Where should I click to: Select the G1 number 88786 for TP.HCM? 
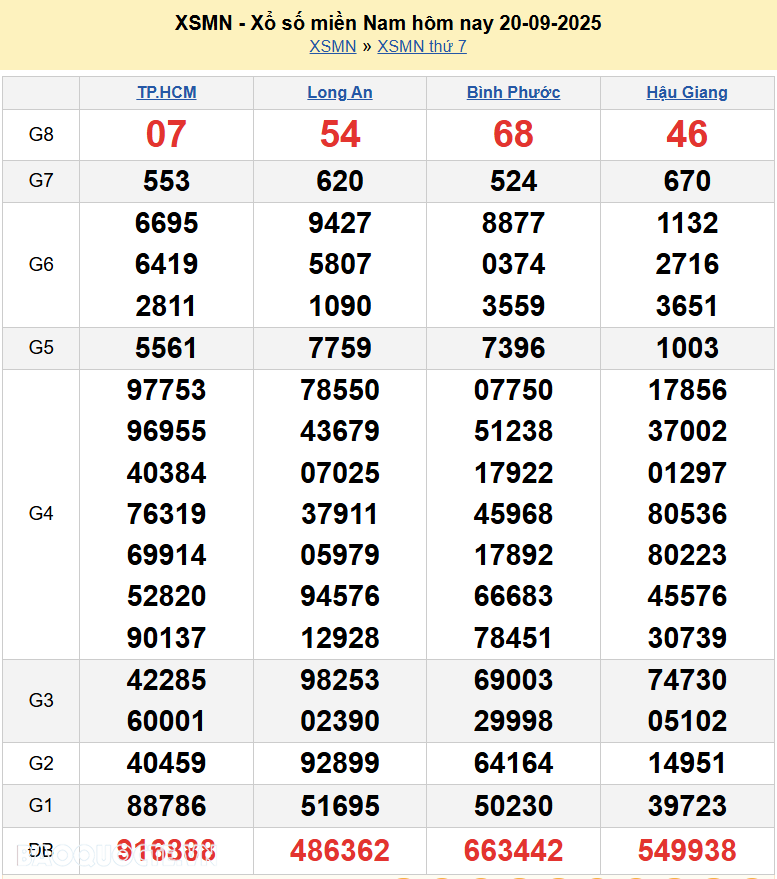click(x=166, y=805)
